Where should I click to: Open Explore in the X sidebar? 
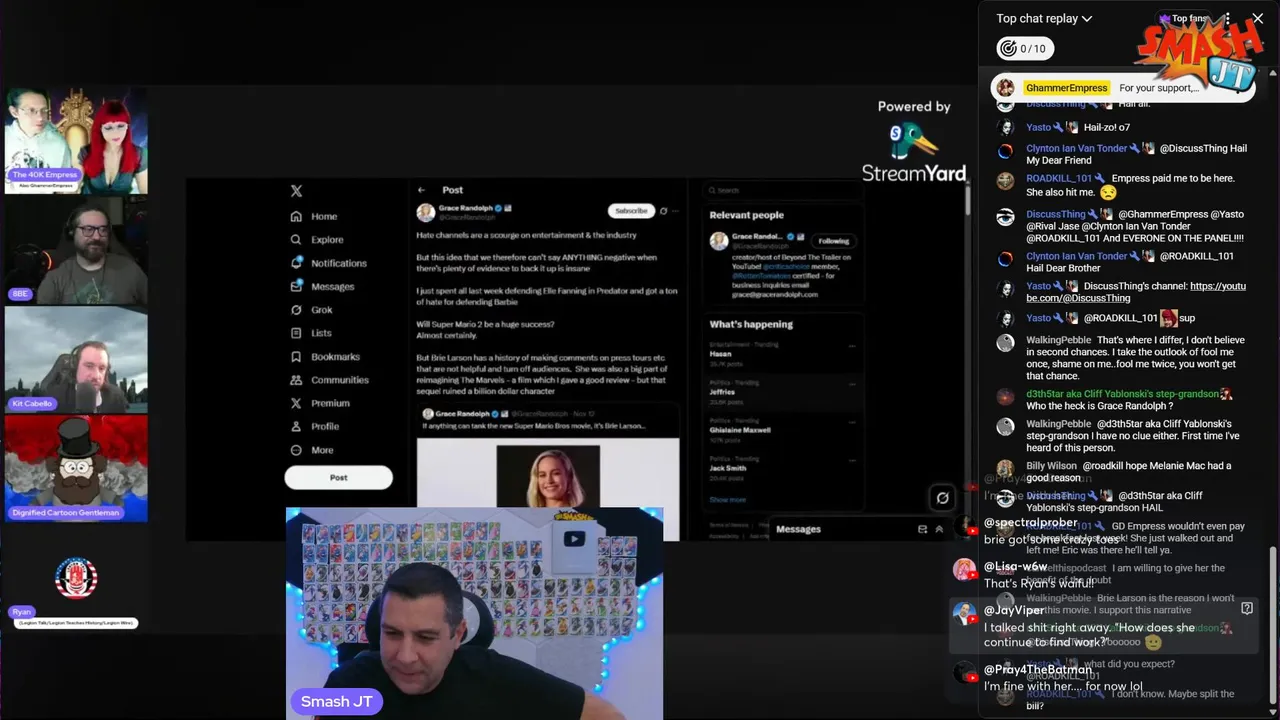click(317, 240)
